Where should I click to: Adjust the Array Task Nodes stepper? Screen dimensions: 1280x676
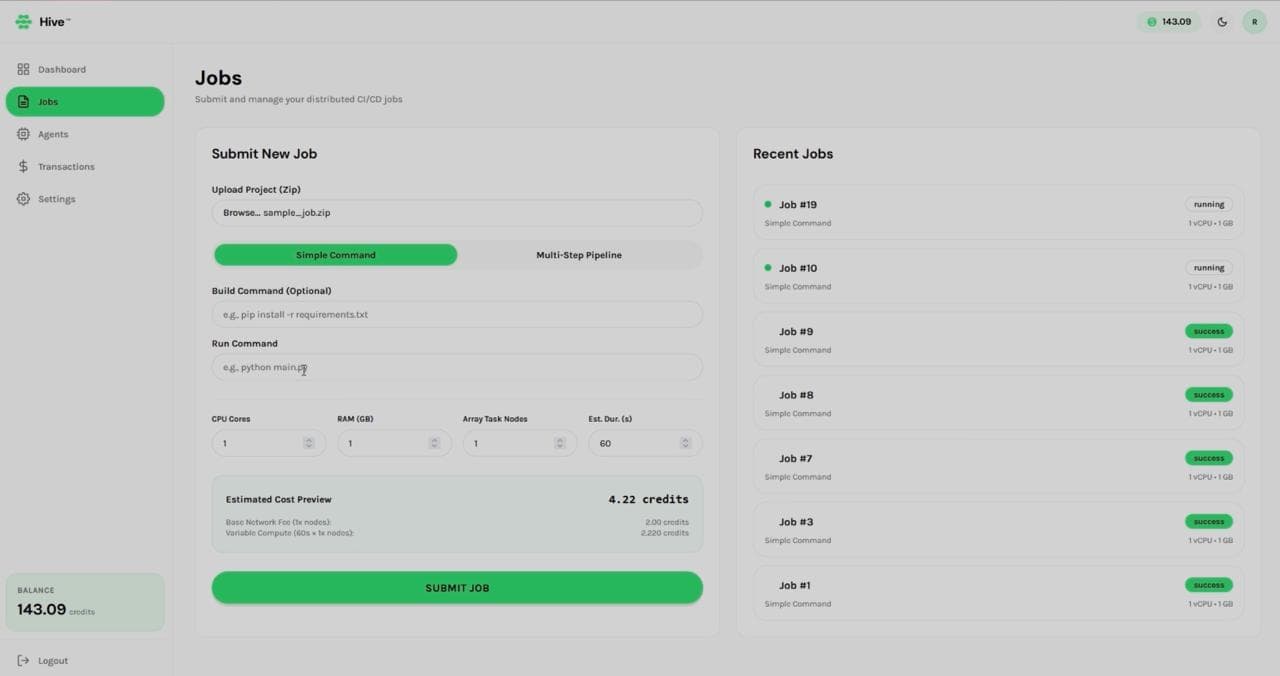pyautogui.click(x=560, y=443)
